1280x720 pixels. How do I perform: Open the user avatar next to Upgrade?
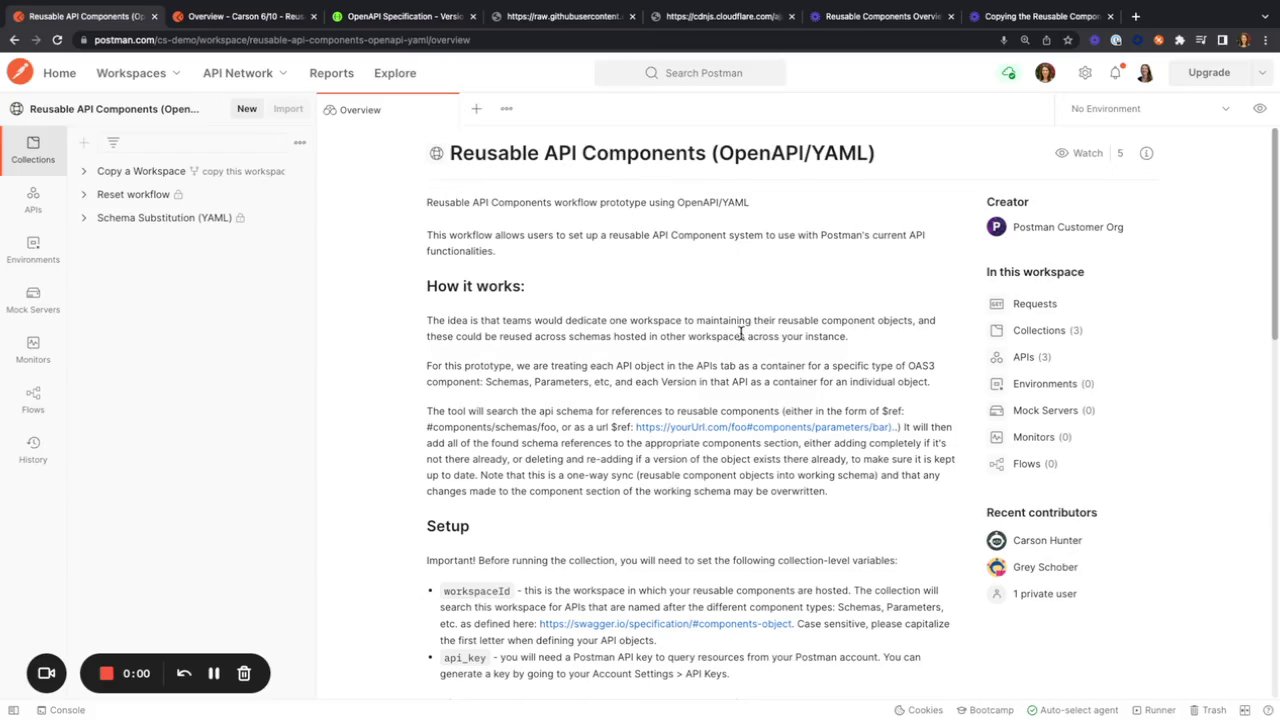tap(1145, 72)
